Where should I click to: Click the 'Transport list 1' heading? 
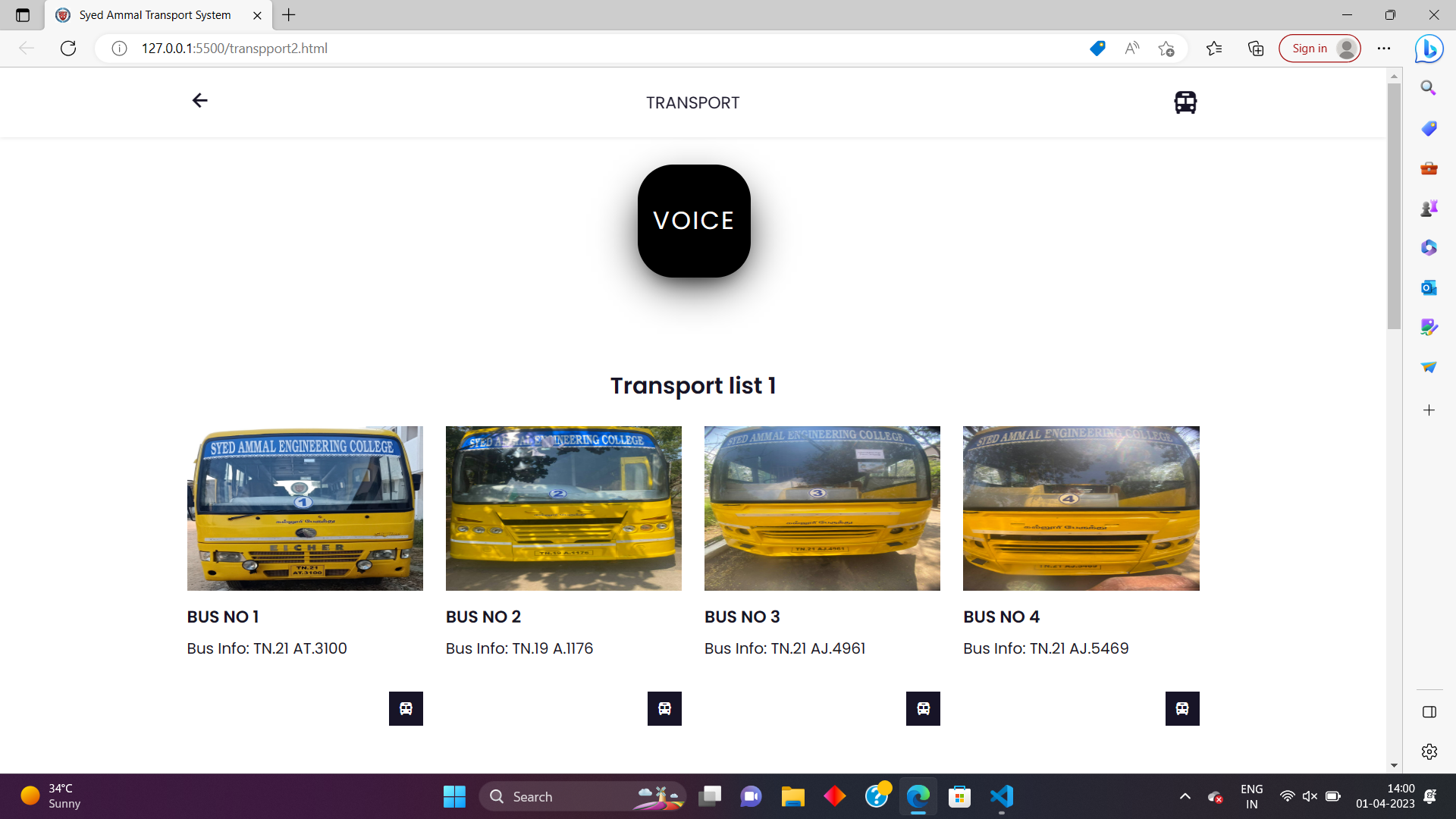(x=693, y=385)
